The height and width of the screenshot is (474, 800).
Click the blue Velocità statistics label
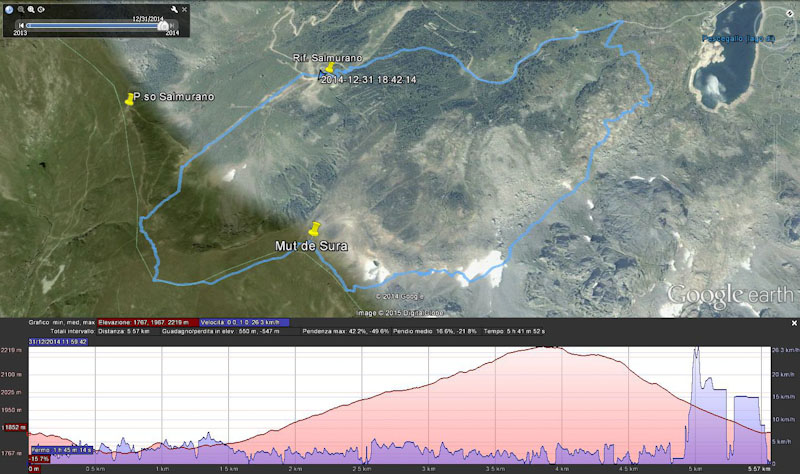[x=243, y=322]
